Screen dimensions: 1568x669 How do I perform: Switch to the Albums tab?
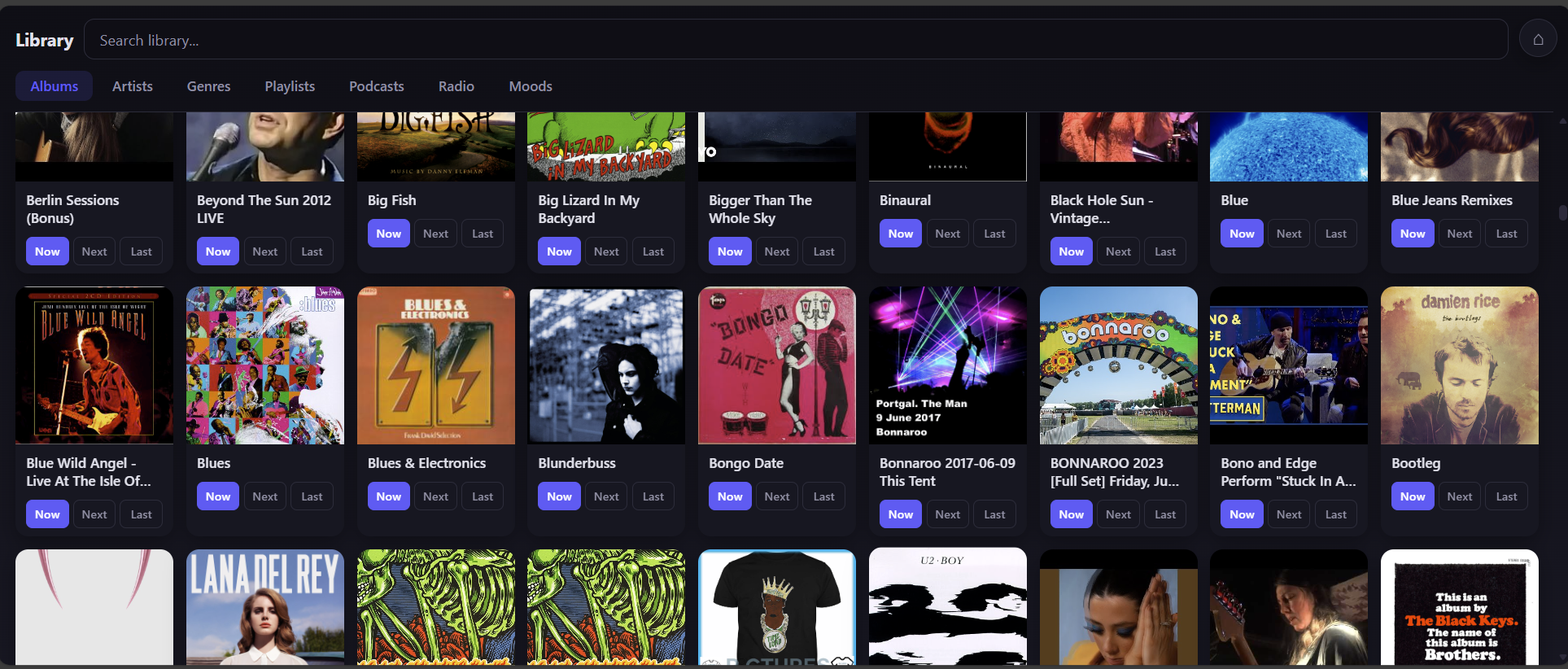click(55, 86)
